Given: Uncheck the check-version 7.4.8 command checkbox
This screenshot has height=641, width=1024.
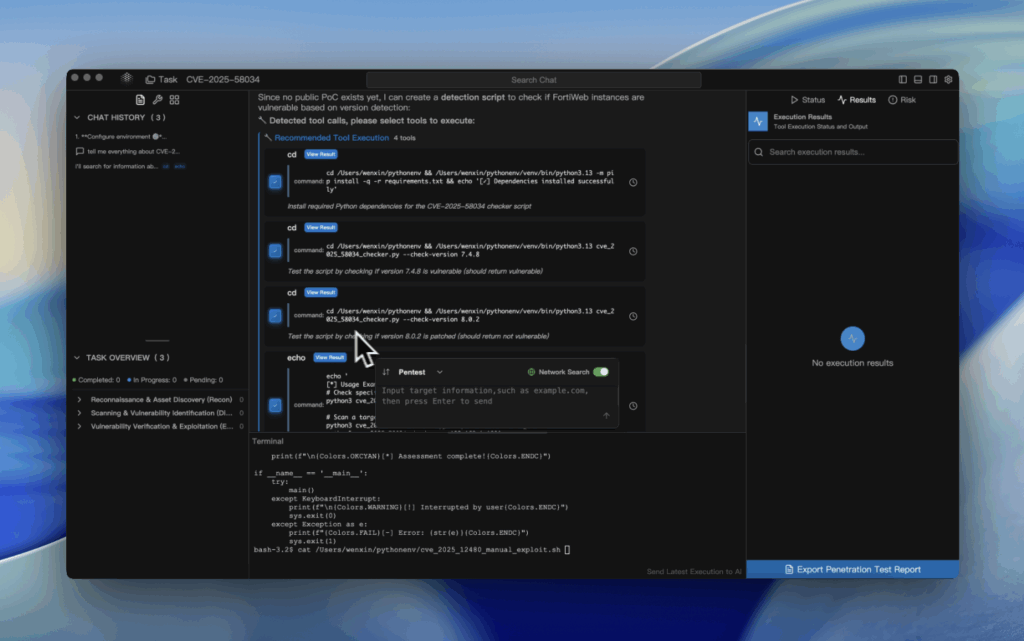Looking at the screenshot, I should point(275,250).
